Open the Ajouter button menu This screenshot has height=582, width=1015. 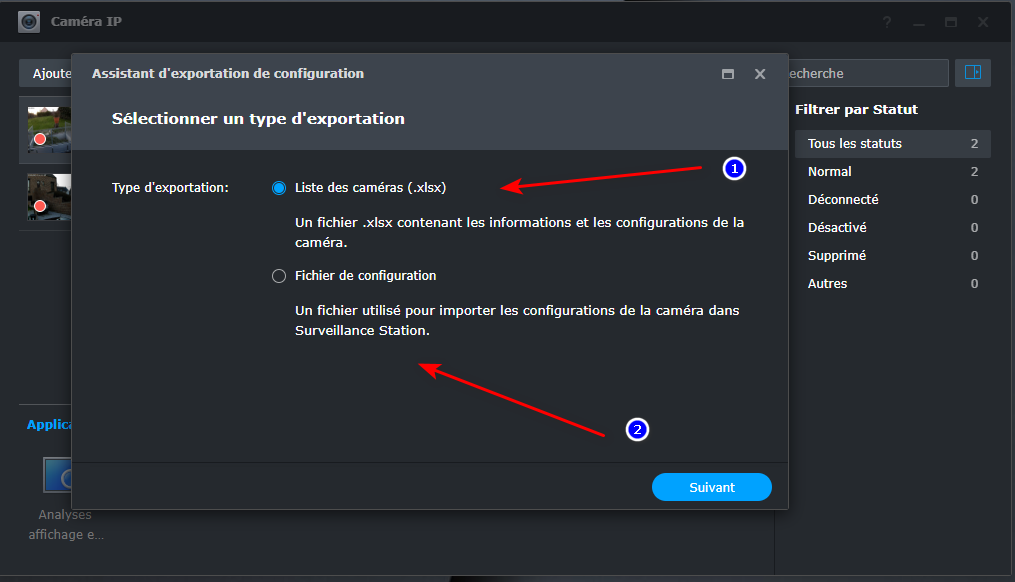47,73
